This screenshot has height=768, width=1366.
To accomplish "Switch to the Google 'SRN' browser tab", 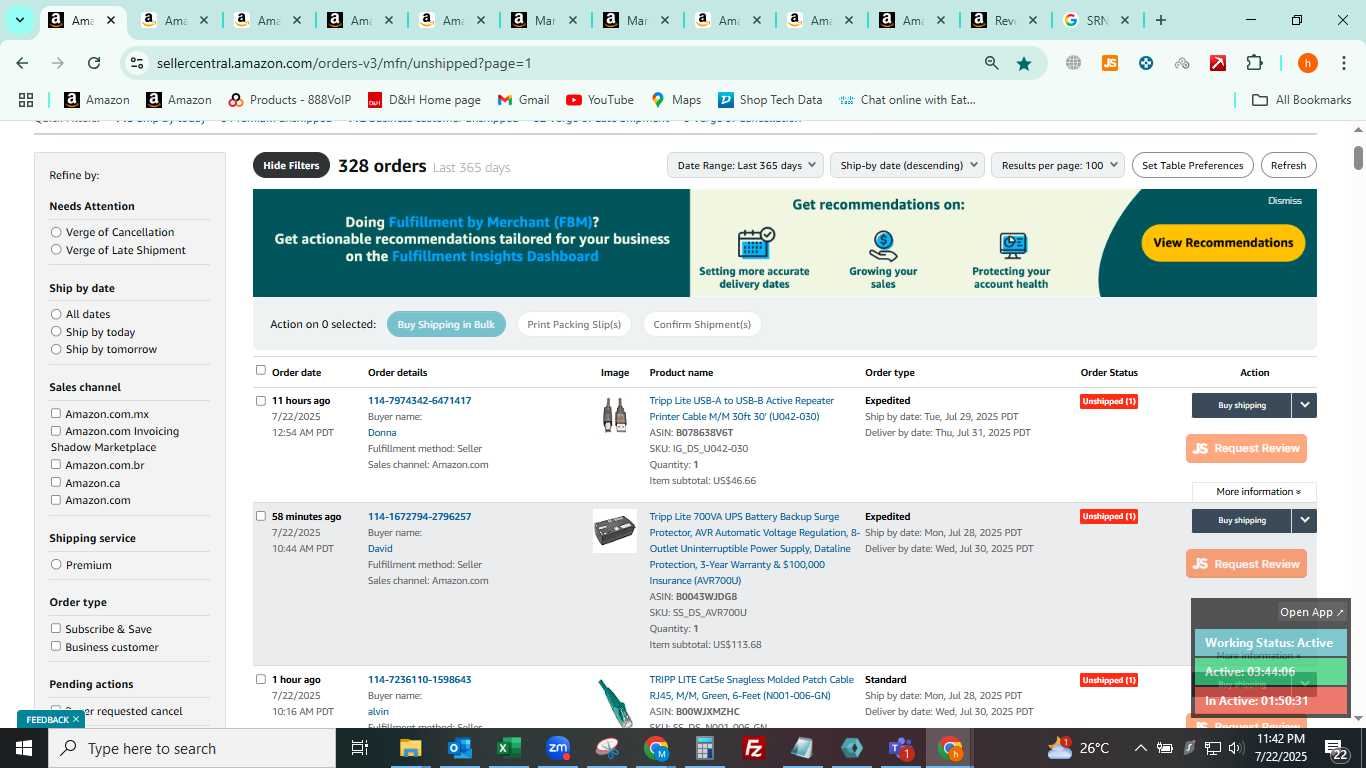I will [x=1096, y=20].
